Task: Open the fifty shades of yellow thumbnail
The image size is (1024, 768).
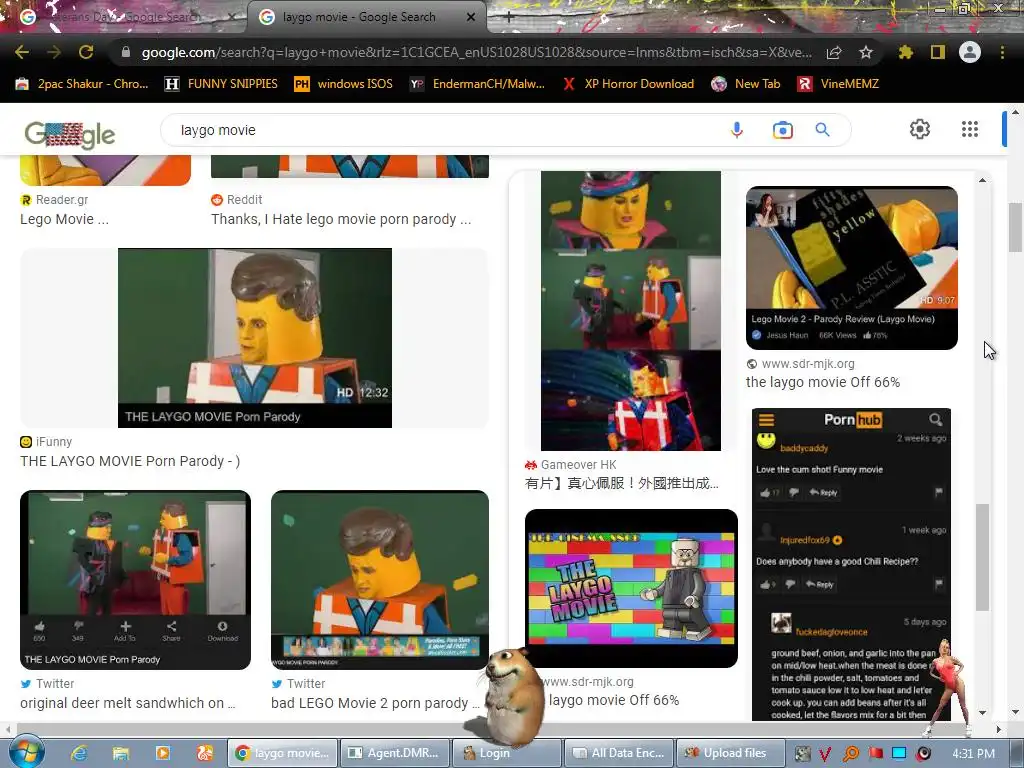Action: 852,268
